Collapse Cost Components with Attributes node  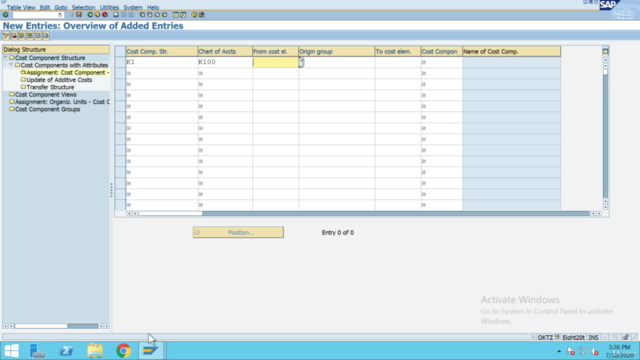point(11,65)
